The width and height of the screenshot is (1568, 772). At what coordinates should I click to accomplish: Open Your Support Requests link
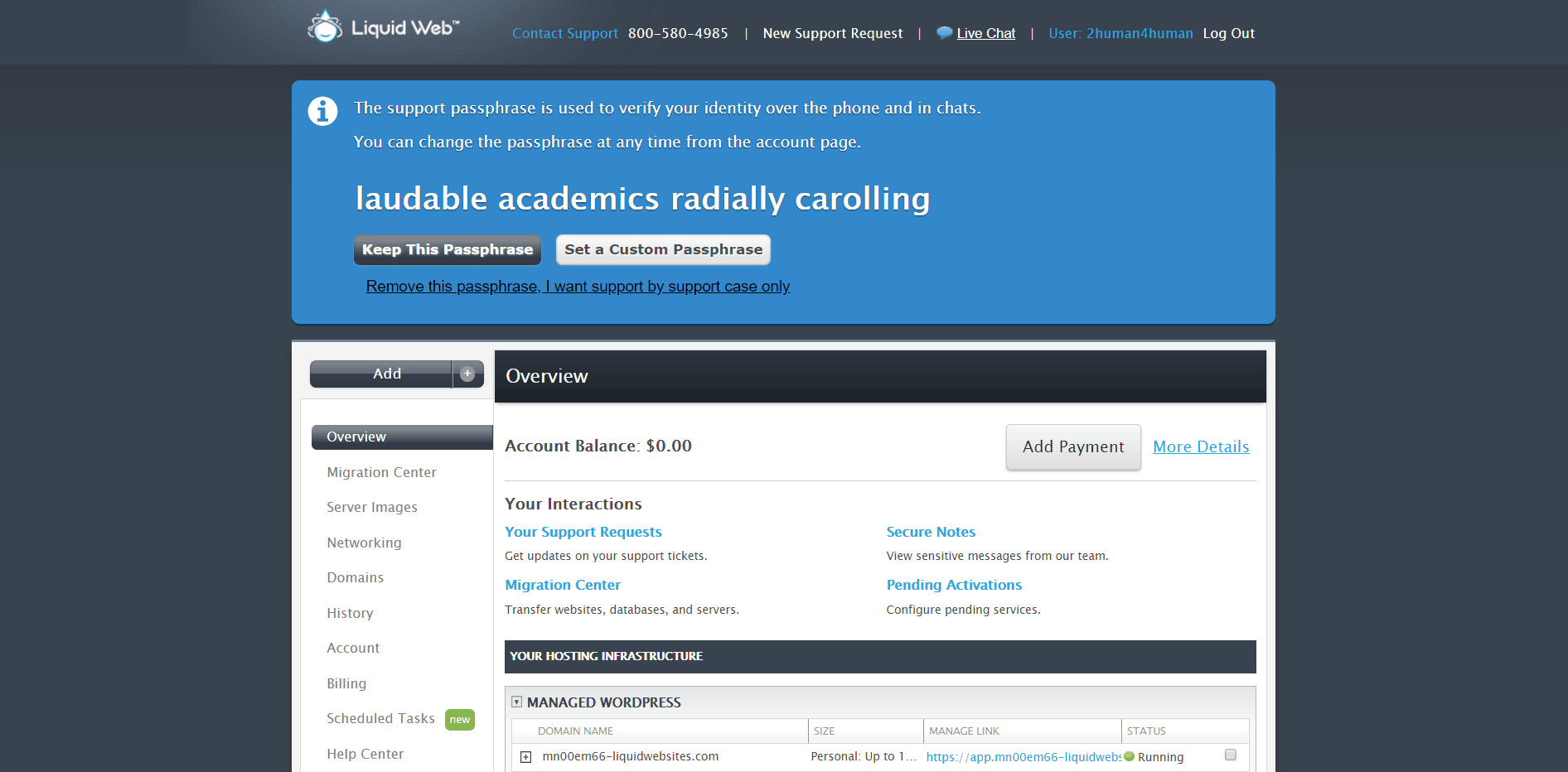pos(583,532)
